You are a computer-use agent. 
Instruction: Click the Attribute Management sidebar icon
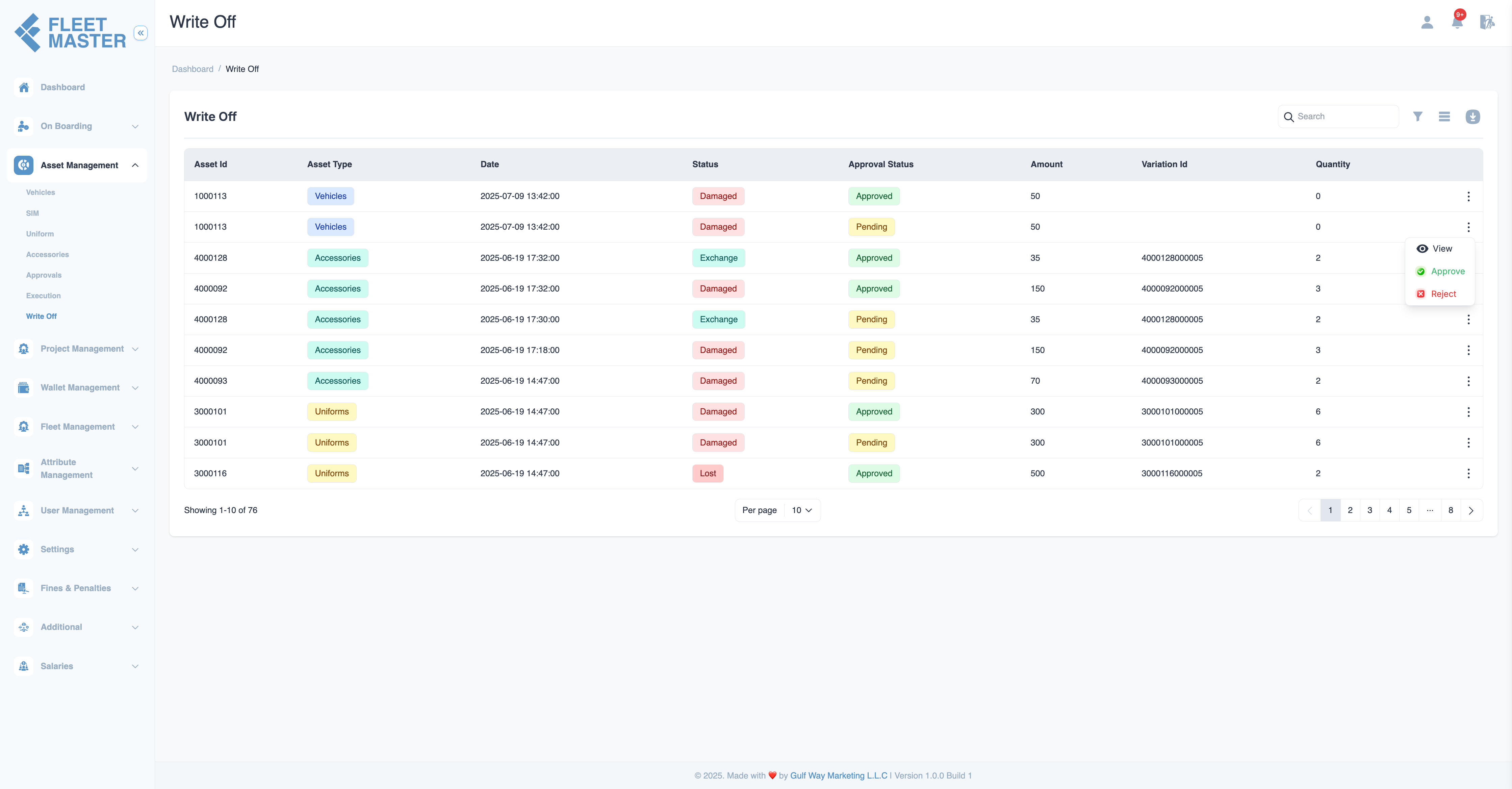(24, 468)
